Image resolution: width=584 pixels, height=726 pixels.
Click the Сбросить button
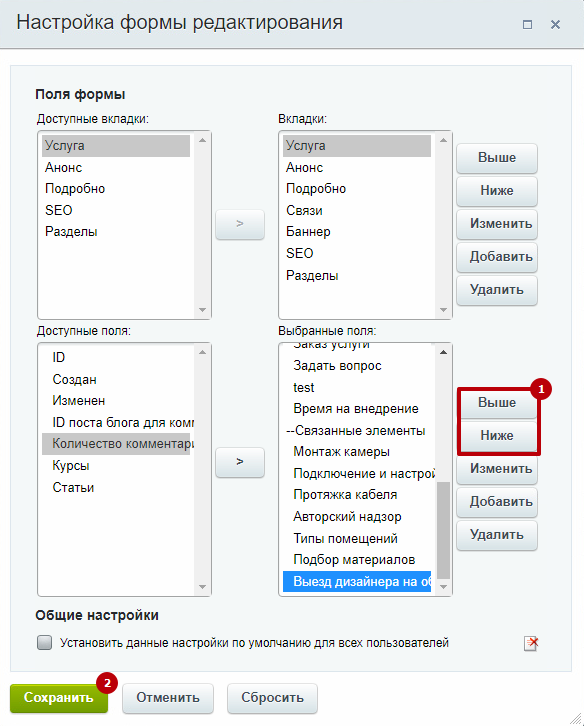[272, 698]
